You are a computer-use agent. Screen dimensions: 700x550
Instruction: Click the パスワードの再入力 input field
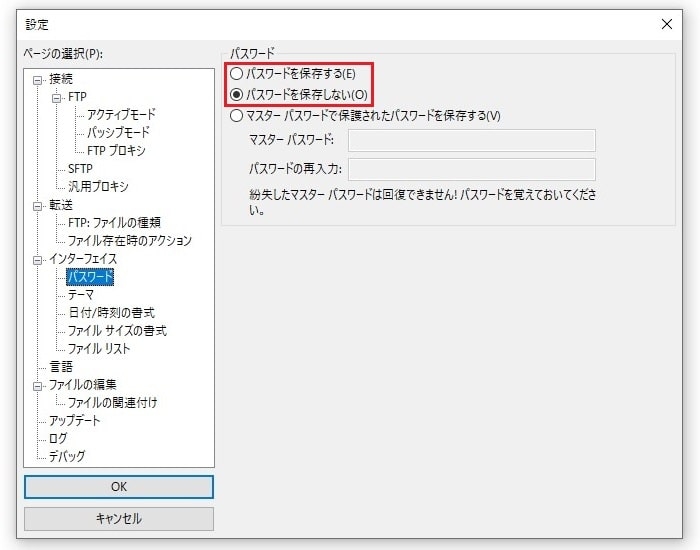(x=471, y=169)
